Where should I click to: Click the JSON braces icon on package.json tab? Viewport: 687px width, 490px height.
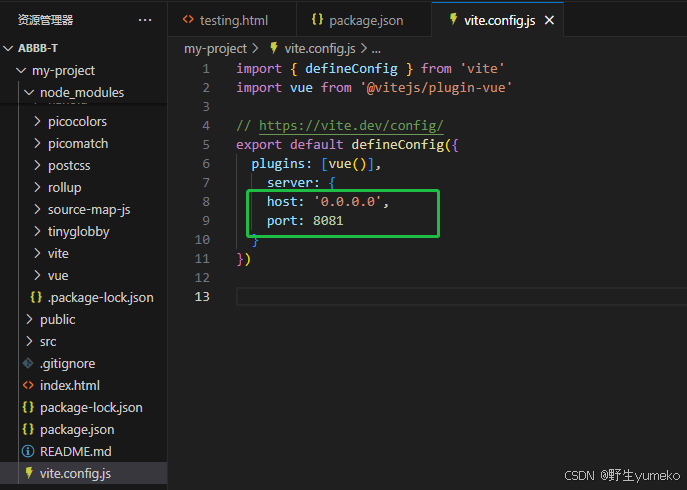(317, 19)
